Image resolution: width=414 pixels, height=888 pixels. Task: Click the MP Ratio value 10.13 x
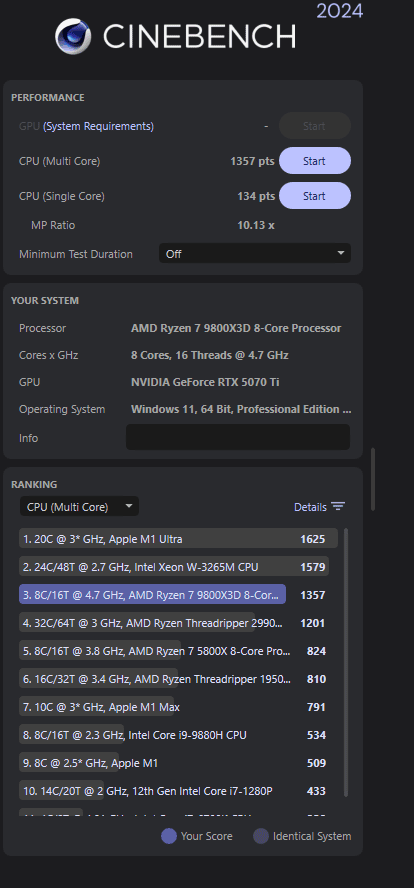point(256,225)
